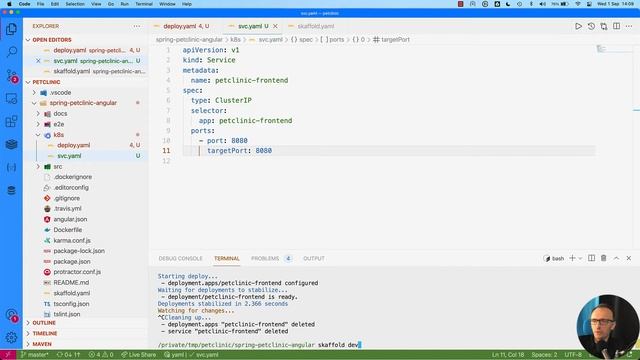This screenshot has width=640, height=360.
Task: Open Manage settings gear icon
Action: point(11,337)
